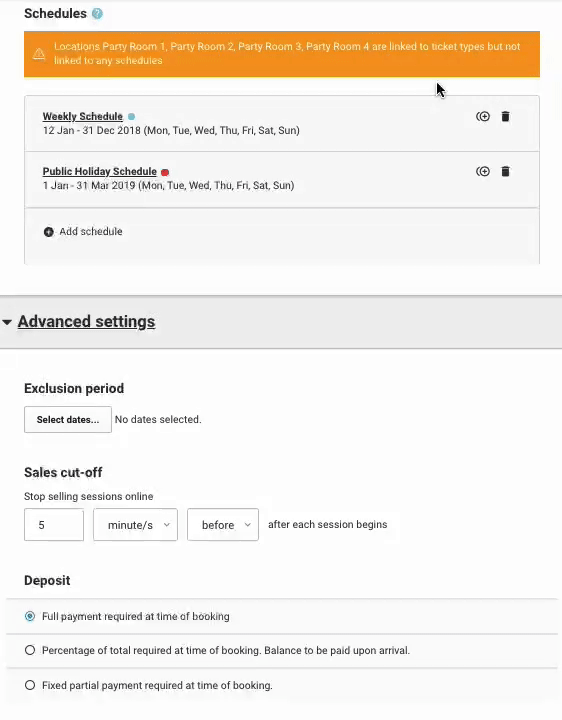This screenshot has height=720, width=562.
Task: Click the sales cut-off number field showing 5
Action: [x=54, y=524]
